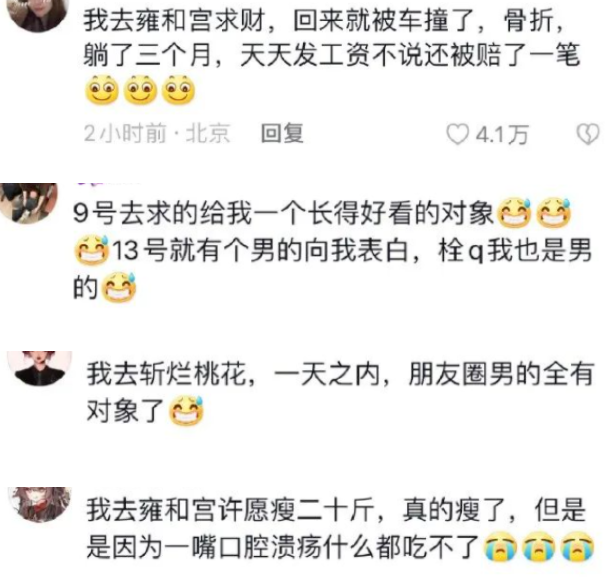Tap the laughing emoji before 13号
Viewport: 614px width, 581px height.
[x=92, y=250]
